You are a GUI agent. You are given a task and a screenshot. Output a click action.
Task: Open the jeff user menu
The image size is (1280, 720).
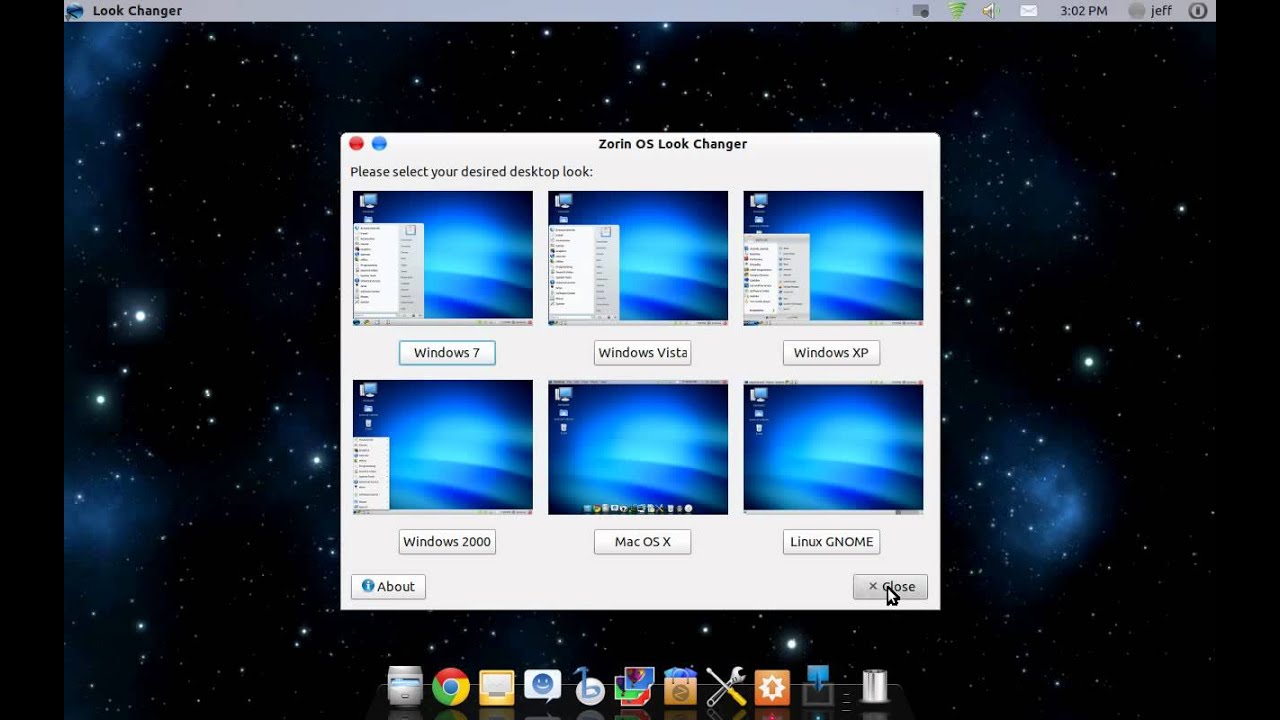pyautogui.click(x=1150, y=11)
